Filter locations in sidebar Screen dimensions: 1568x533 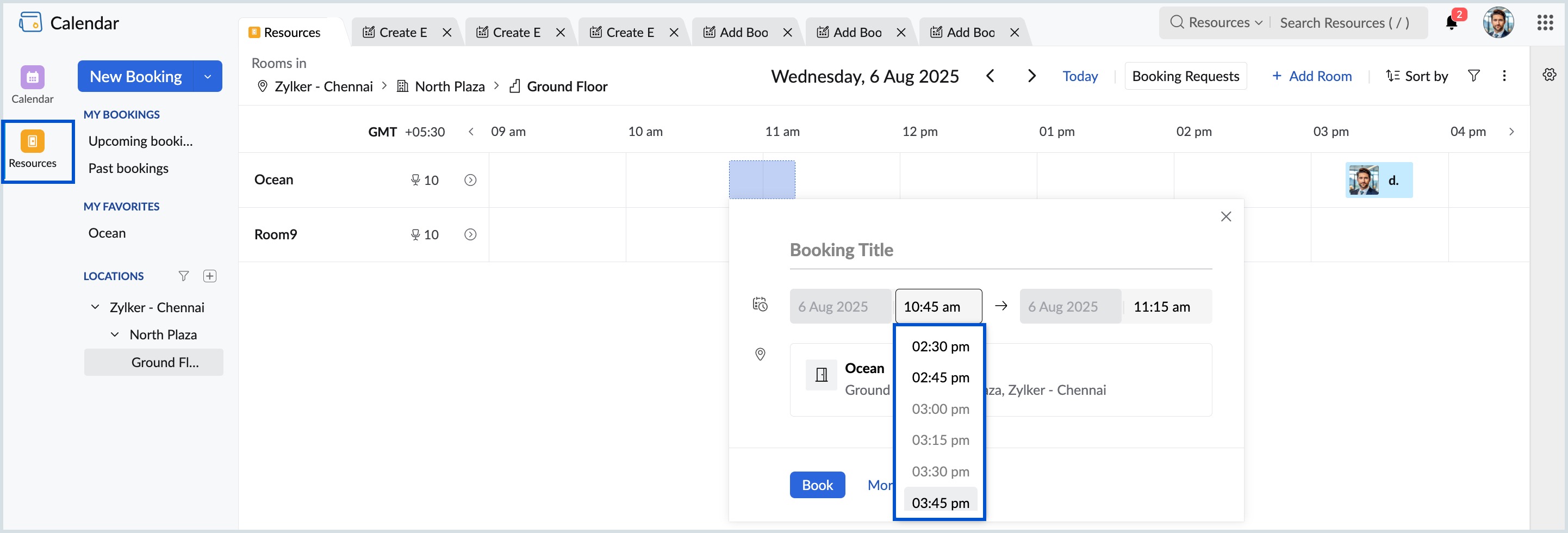tap(183, 276)
